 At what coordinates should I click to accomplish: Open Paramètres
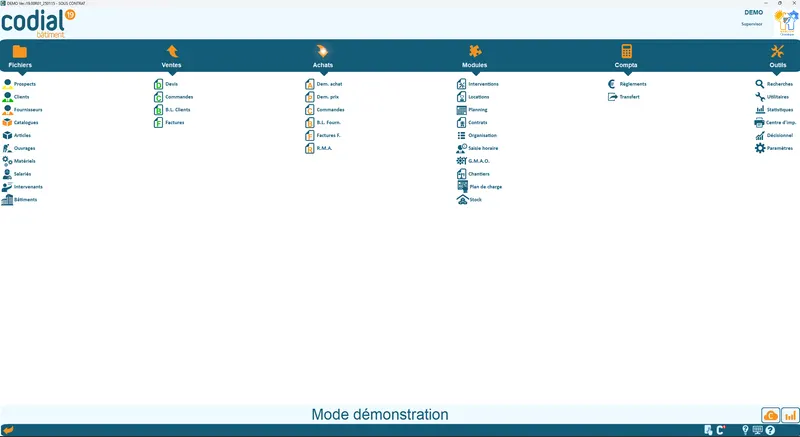774,148
